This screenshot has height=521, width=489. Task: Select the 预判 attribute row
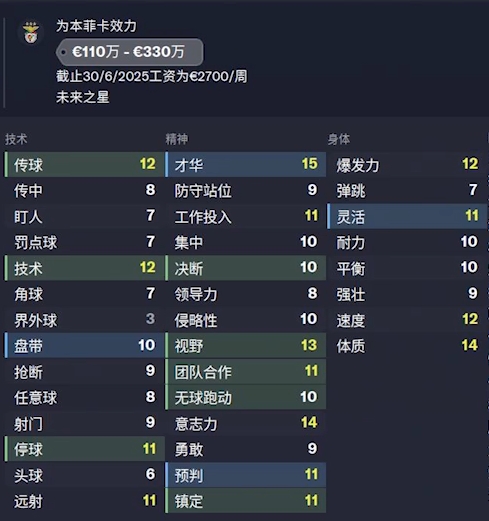[246, 475]
